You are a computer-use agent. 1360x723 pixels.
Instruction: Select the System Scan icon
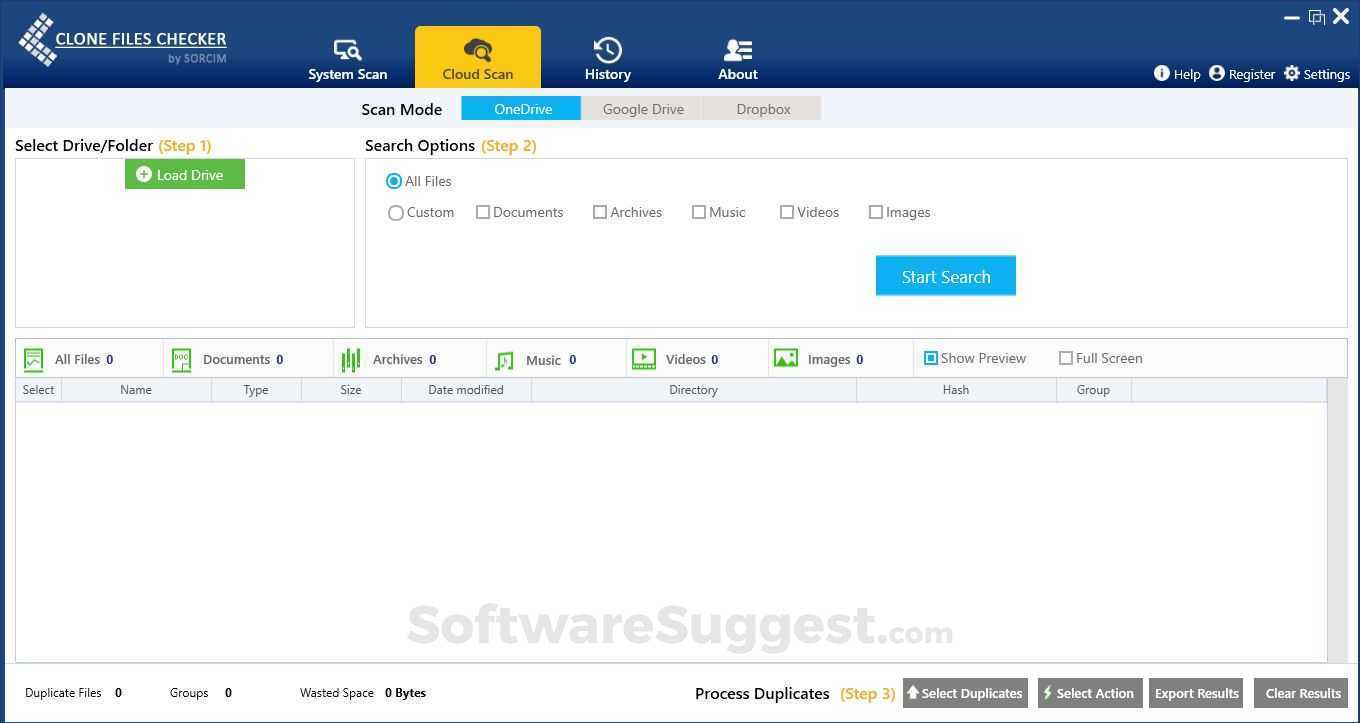[x=347, y=48]
